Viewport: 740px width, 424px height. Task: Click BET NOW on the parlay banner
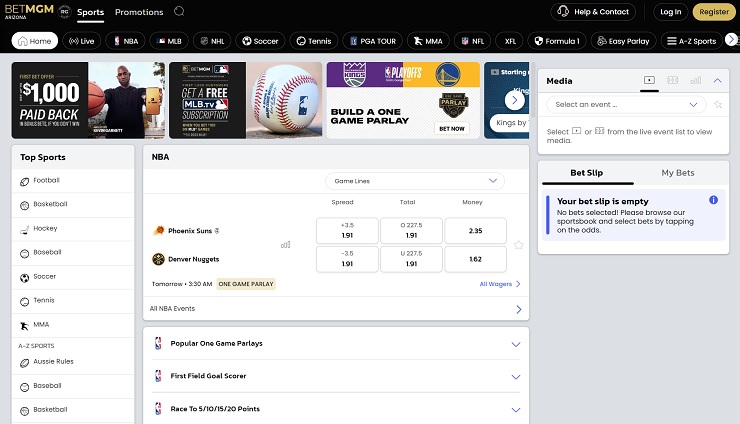[x=452, y=128]
